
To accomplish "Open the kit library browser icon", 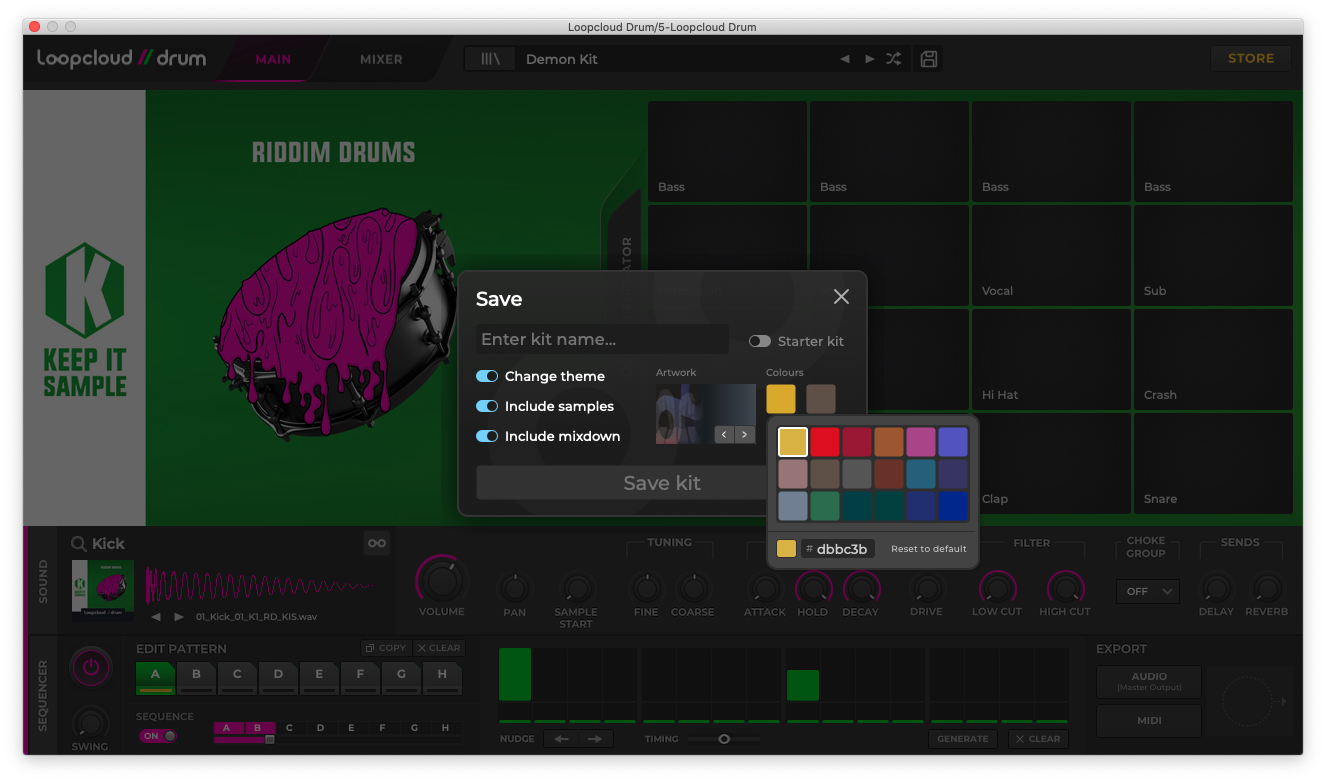I will pos(491,59).
